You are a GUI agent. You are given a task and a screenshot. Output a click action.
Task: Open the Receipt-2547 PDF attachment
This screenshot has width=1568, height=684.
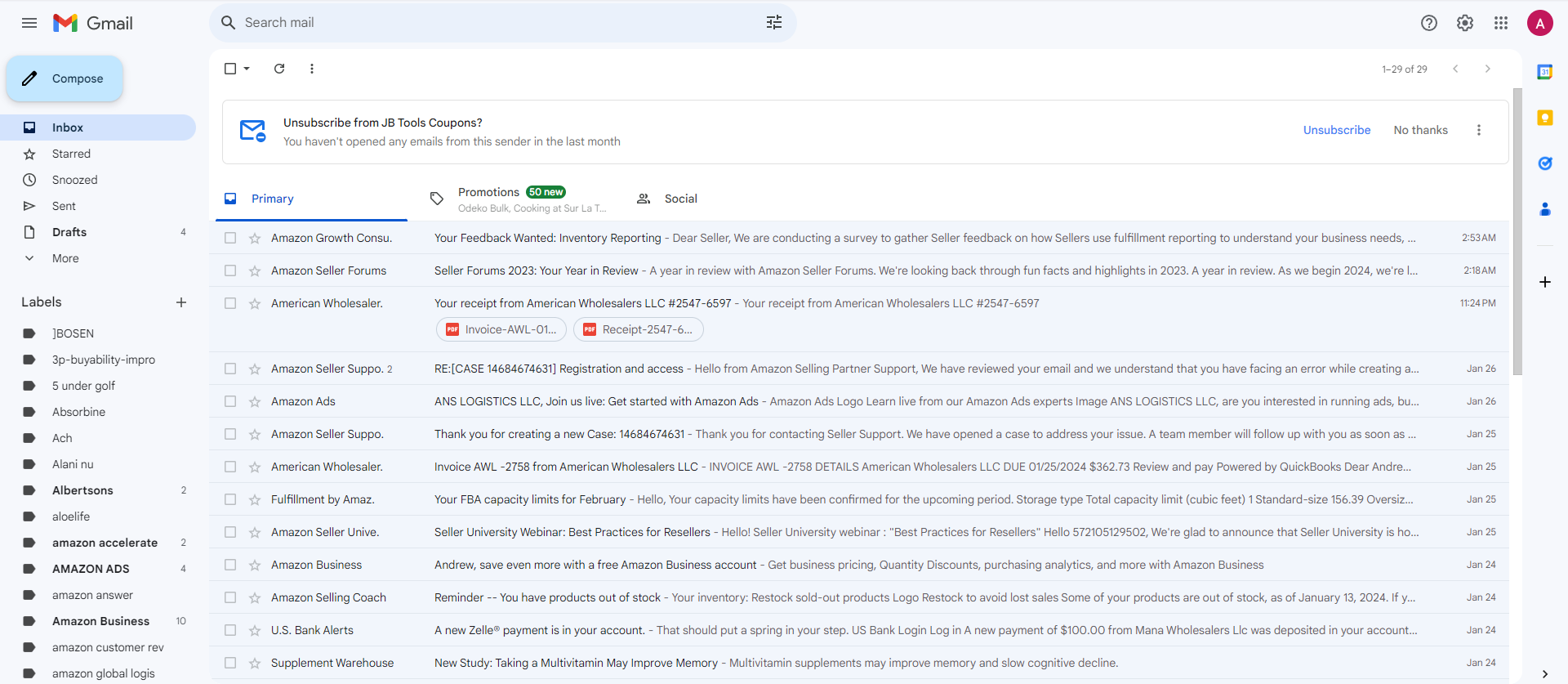pos(639,329)
